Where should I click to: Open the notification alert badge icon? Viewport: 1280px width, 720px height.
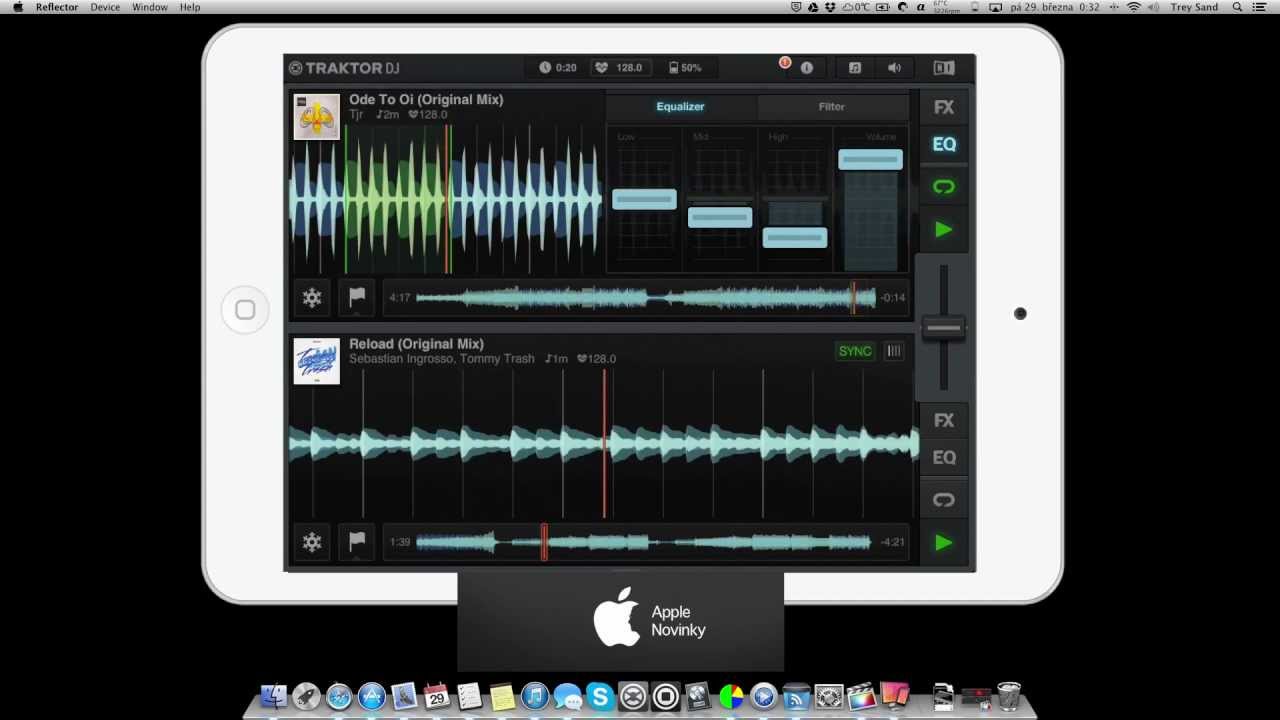784,63
